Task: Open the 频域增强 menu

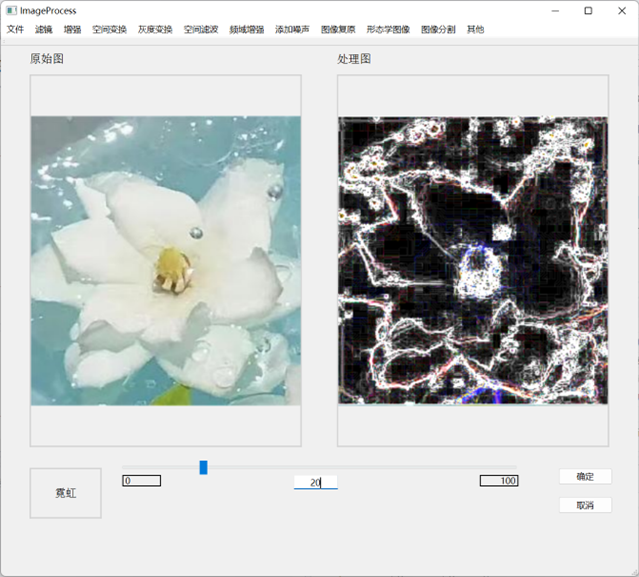Action: [x=246, y=30]
